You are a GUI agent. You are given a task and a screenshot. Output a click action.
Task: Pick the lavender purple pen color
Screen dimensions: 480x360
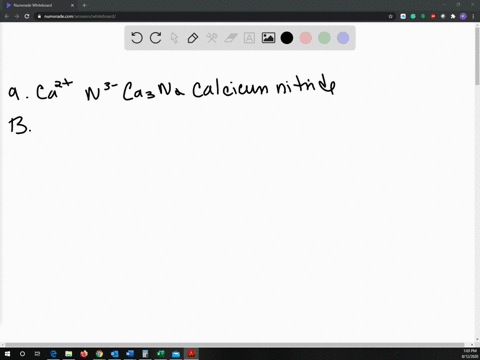[343, 38]
